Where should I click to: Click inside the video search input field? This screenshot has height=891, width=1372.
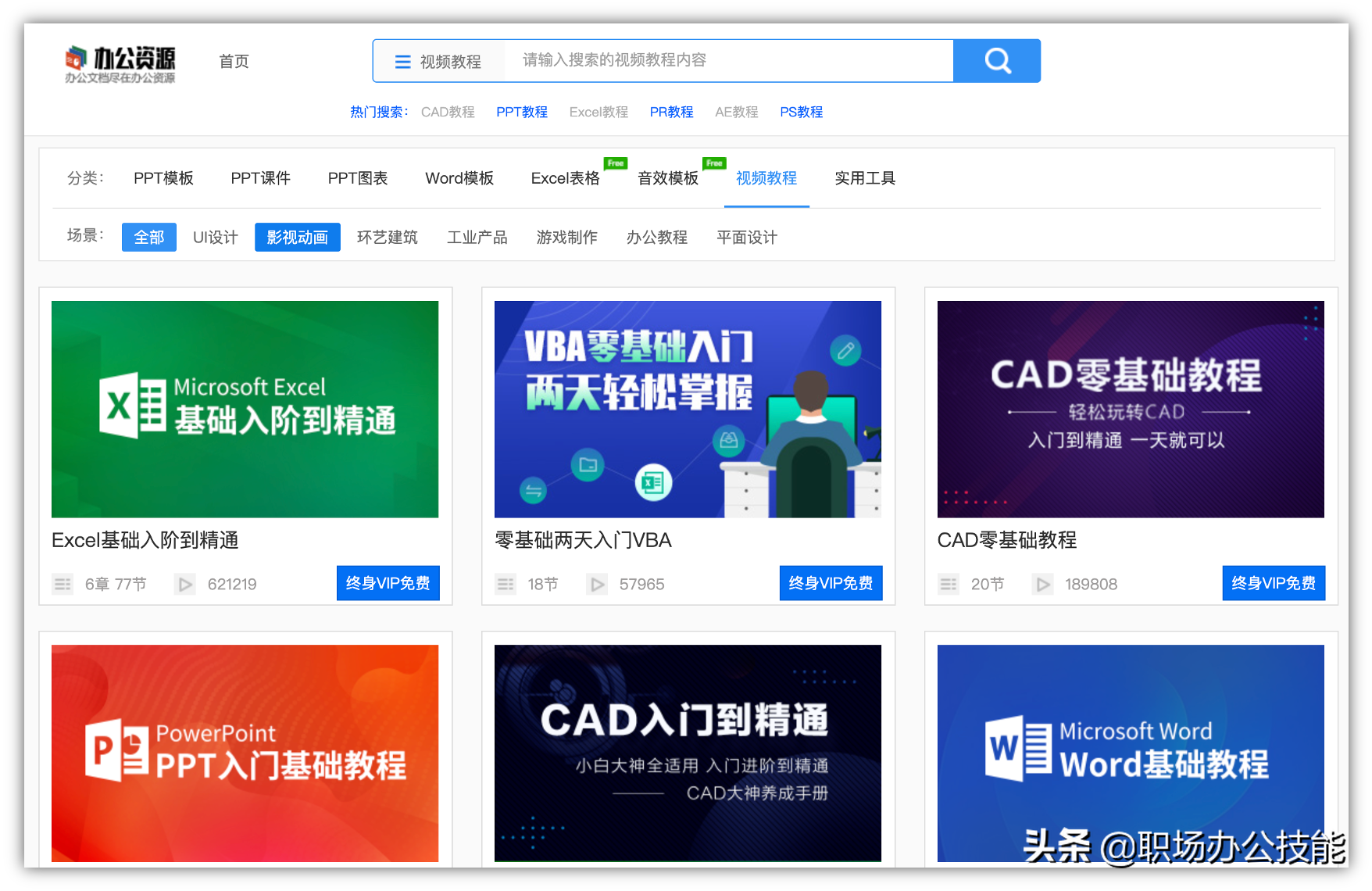[x=727, y=60]
